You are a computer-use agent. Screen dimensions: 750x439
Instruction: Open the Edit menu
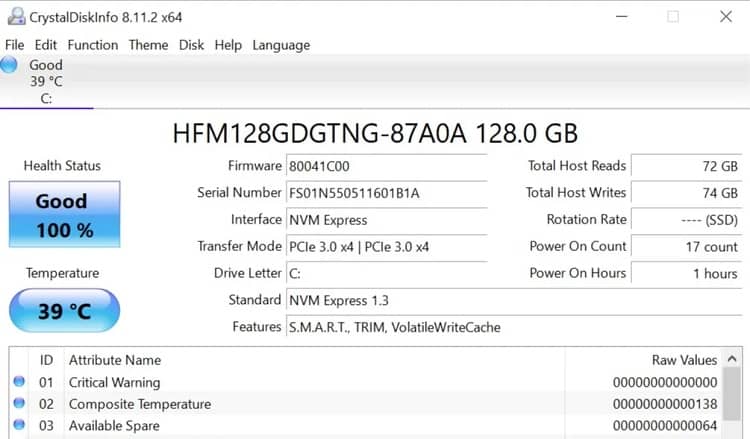pos(45,45)
